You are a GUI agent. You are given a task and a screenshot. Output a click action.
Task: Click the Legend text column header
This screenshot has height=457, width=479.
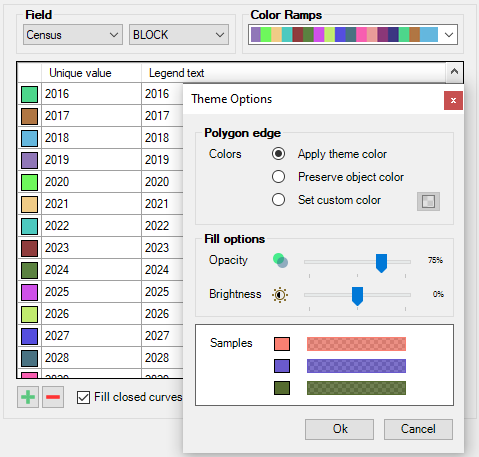[176, 73]
